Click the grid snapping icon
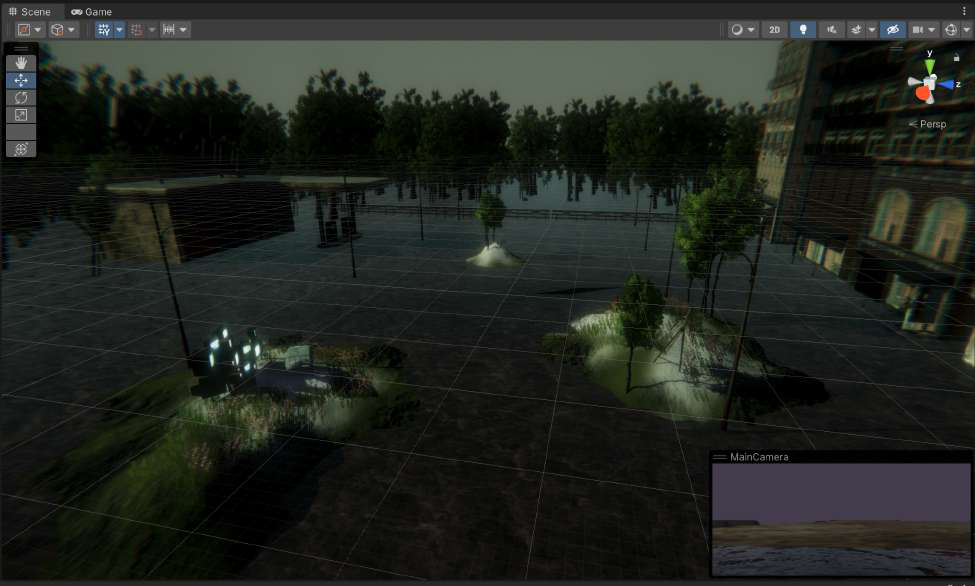This screenshot has height=586, width=975. pyautogui.click(x=137, y=30)
